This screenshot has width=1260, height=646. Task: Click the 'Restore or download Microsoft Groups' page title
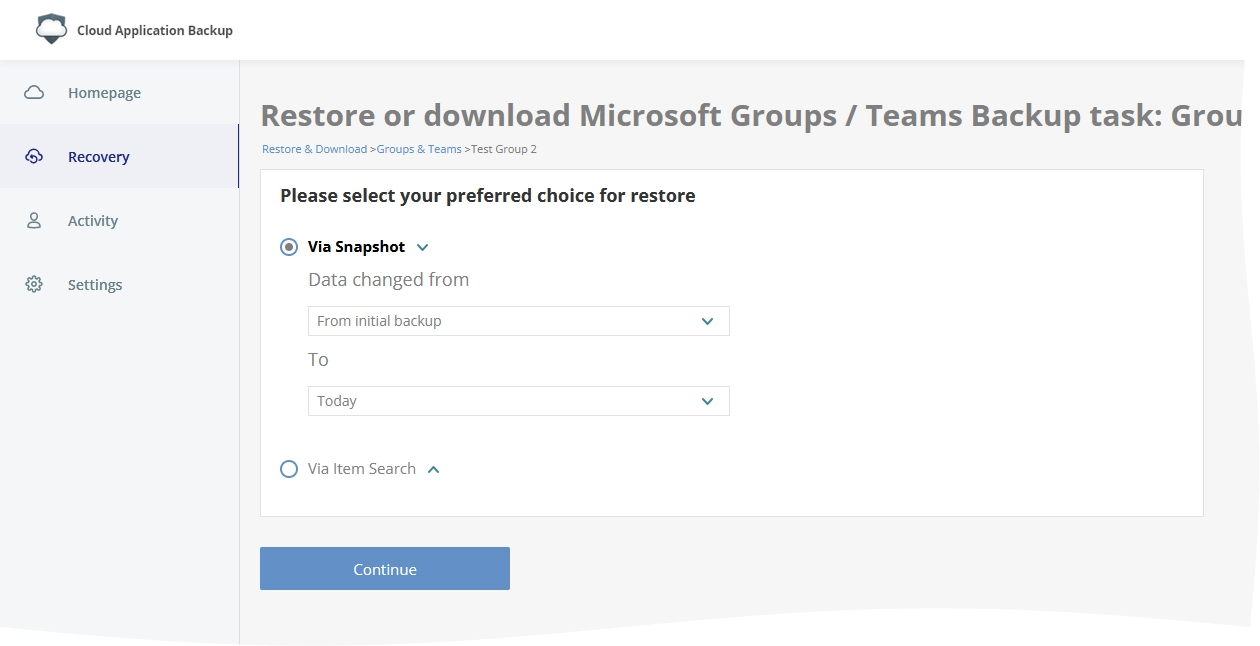751,115
